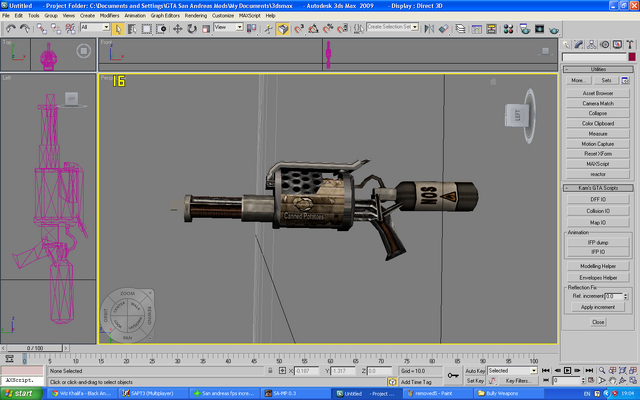
Task: Switch to the Create panel tab
Action: tap(566, 44)
